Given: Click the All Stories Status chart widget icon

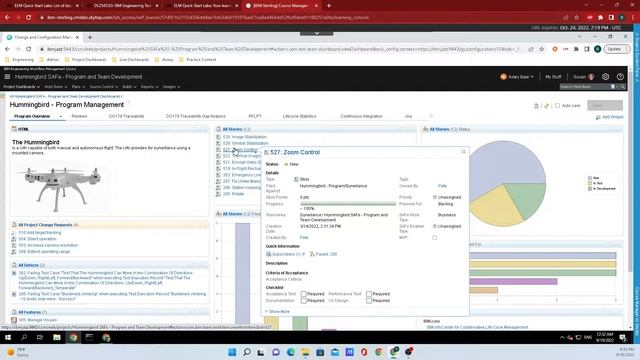Looking at the screenshot, I should coord(426,129).
